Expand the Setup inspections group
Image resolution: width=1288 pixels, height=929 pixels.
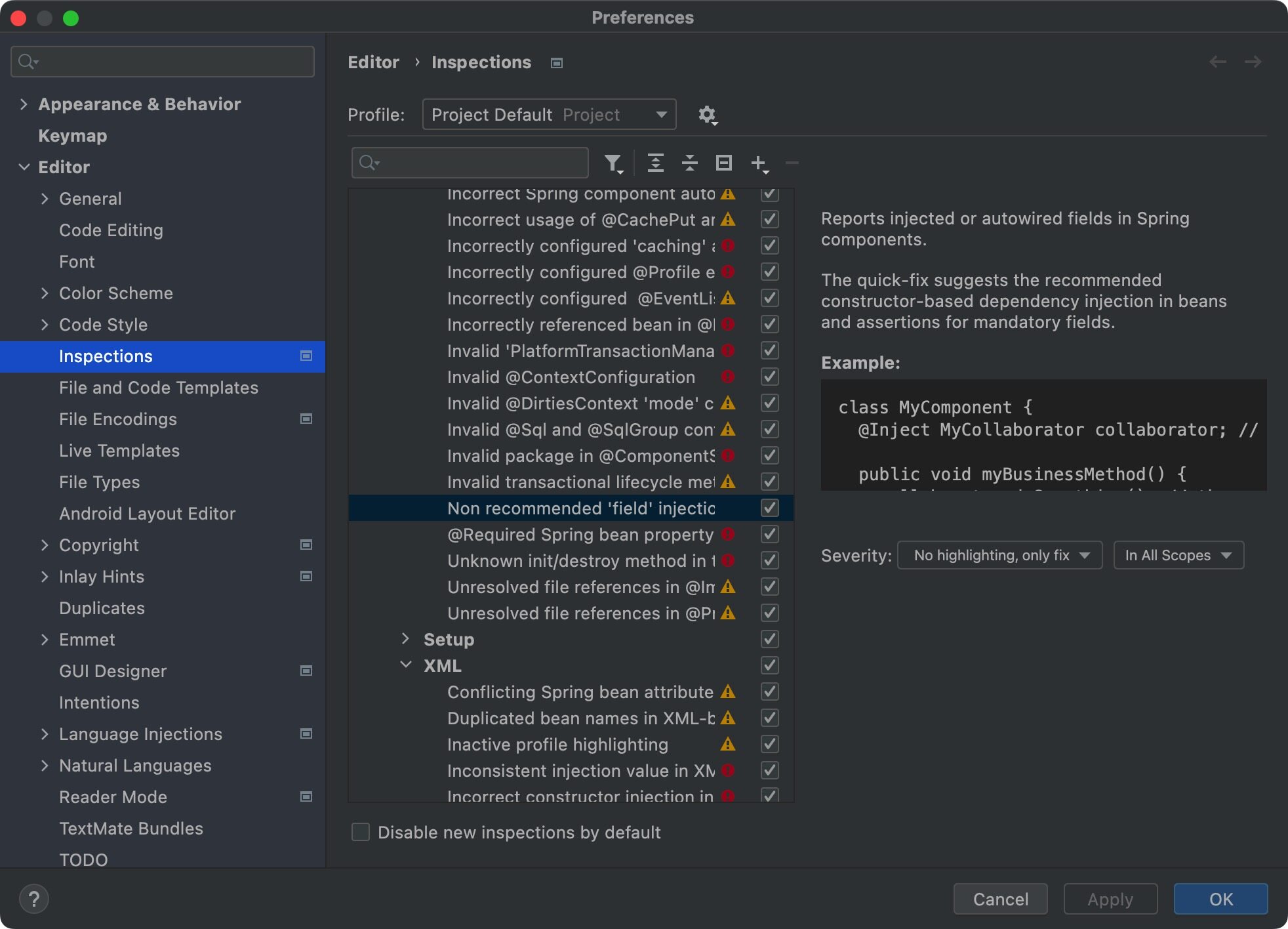point(405,638)
